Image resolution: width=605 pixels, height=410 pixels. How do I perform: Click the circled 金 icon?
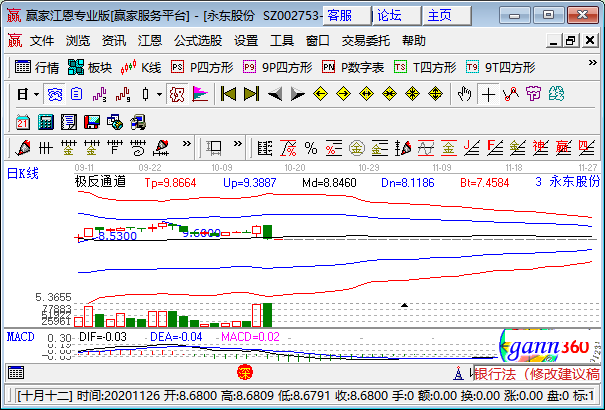(357, 148)
